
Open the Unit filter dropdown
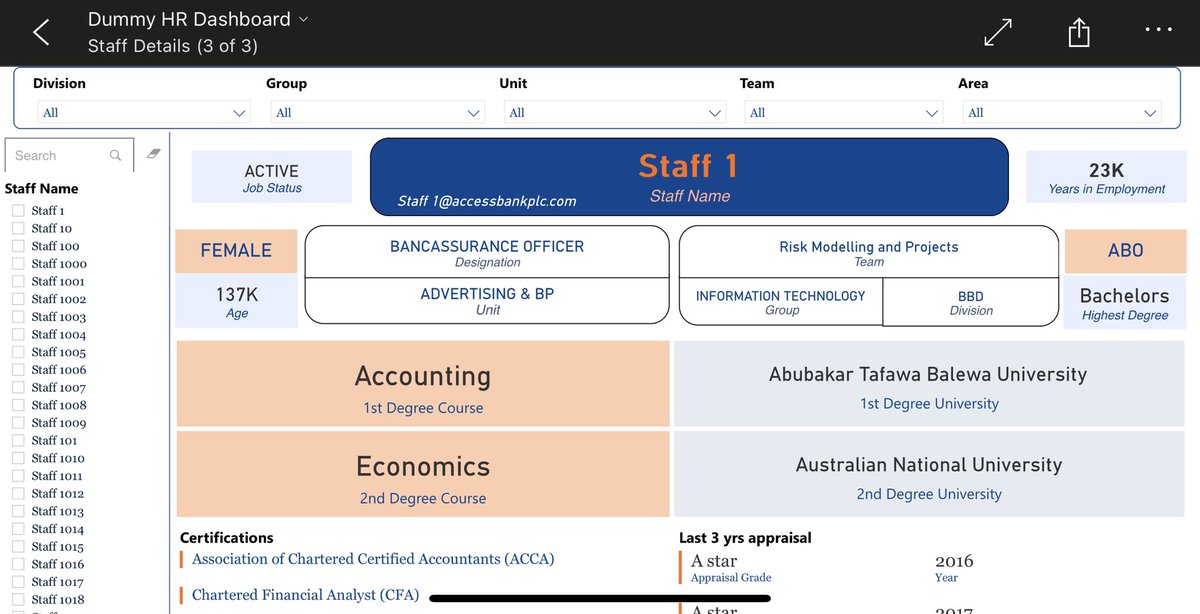(x=614, y=113)
